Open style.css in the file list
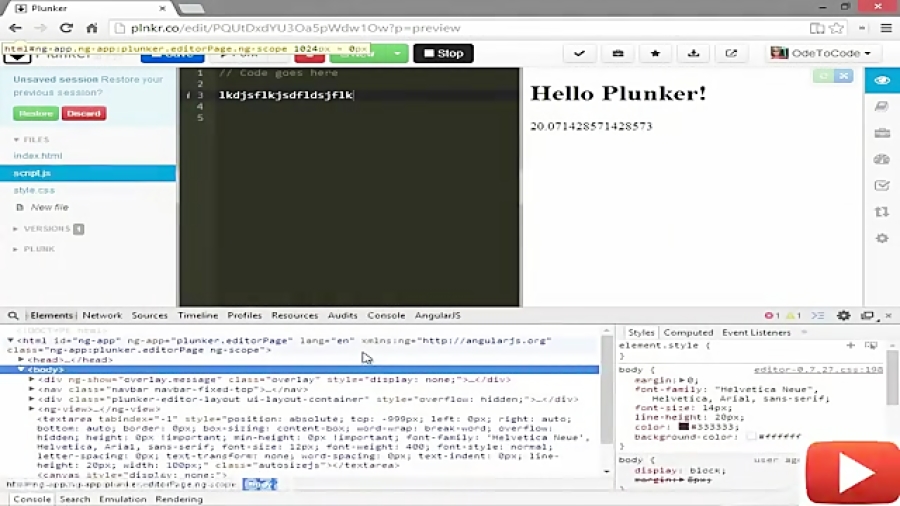 point(34,190)
